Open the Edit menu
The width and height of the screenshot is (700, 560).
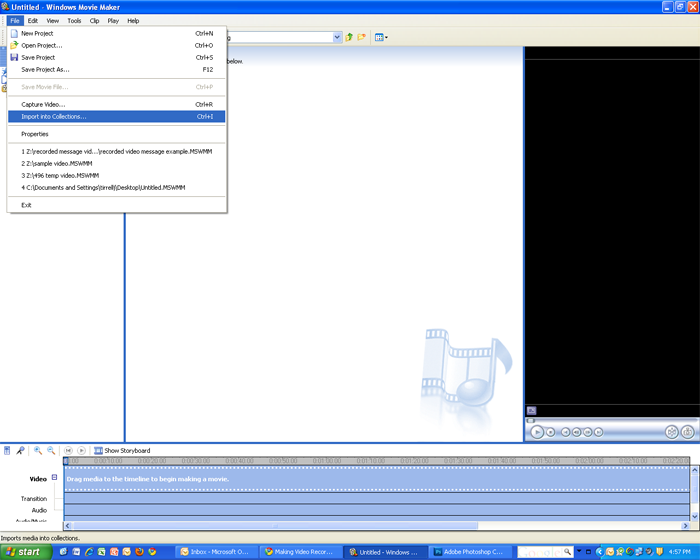33,21
